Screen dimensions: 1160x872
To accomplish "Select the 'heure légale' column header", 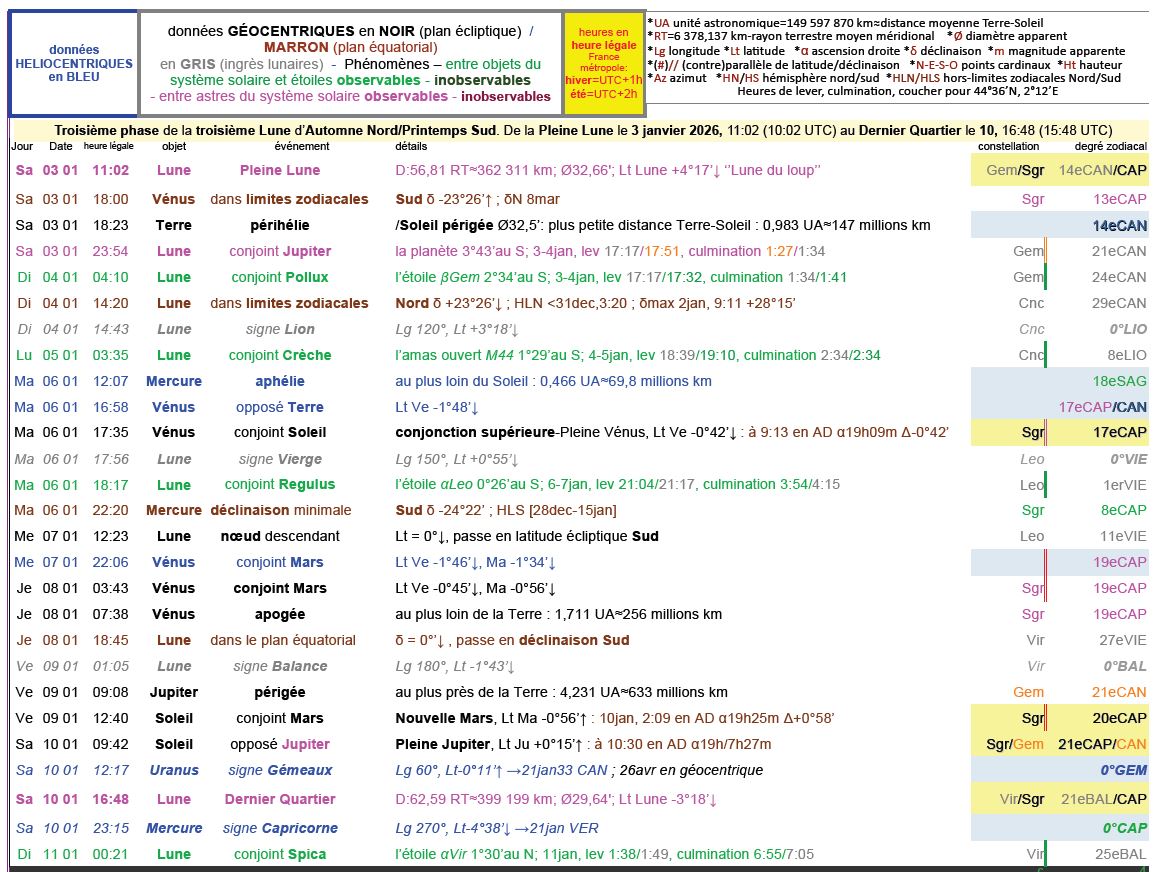I will (109, 146).
